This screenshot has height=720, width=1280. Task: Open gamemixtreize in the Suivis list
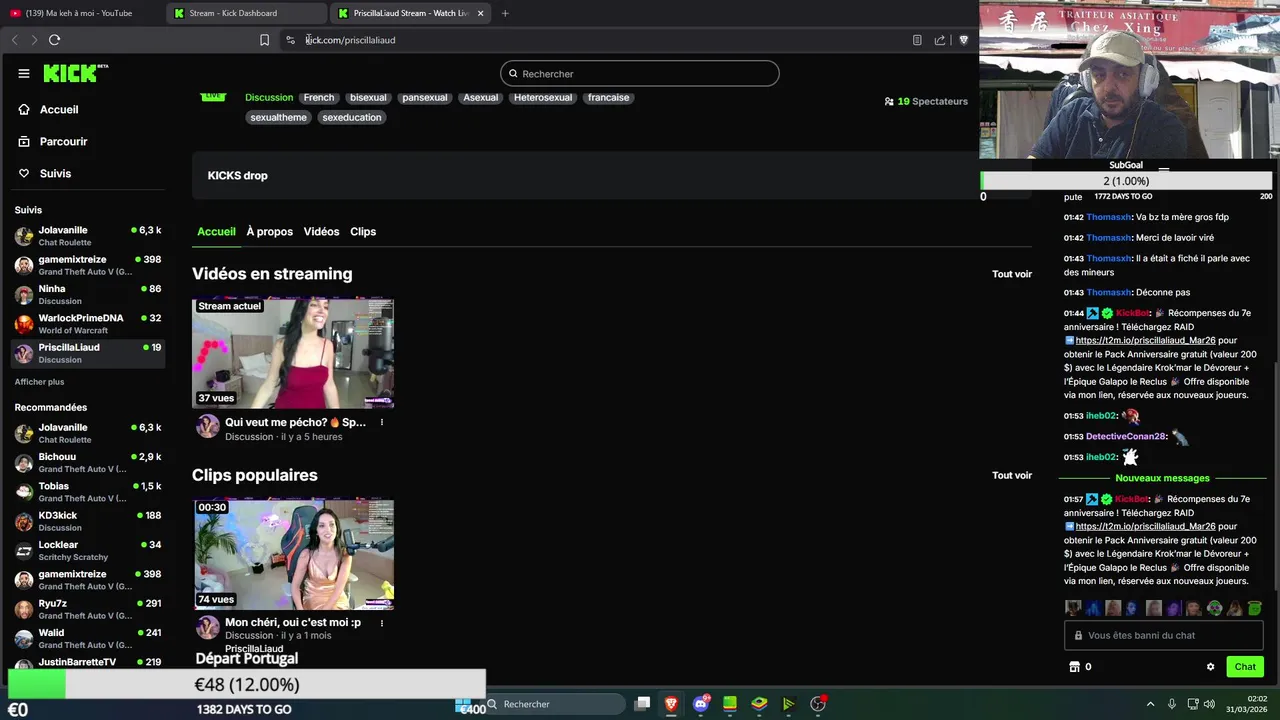click(x=88, y=265)
